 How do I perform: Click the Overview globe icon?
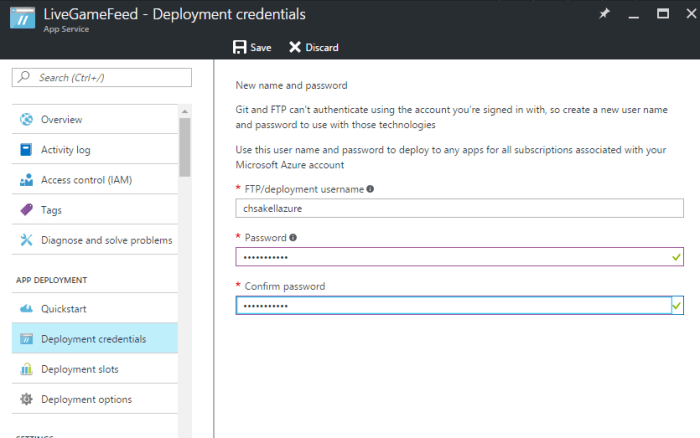point(26,119)
